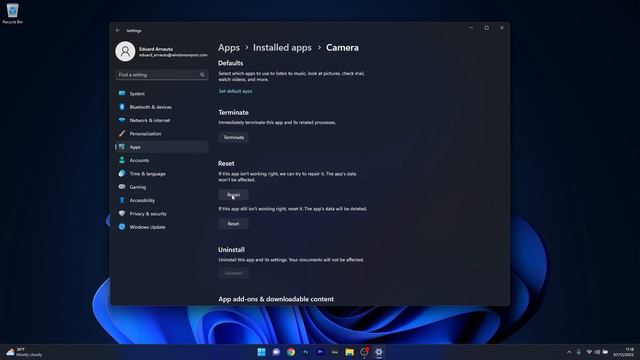Select the Apps category in sidebar
The width and height of the screenshot is (640, 360).
pyautogui.click(x=162, y=147)
